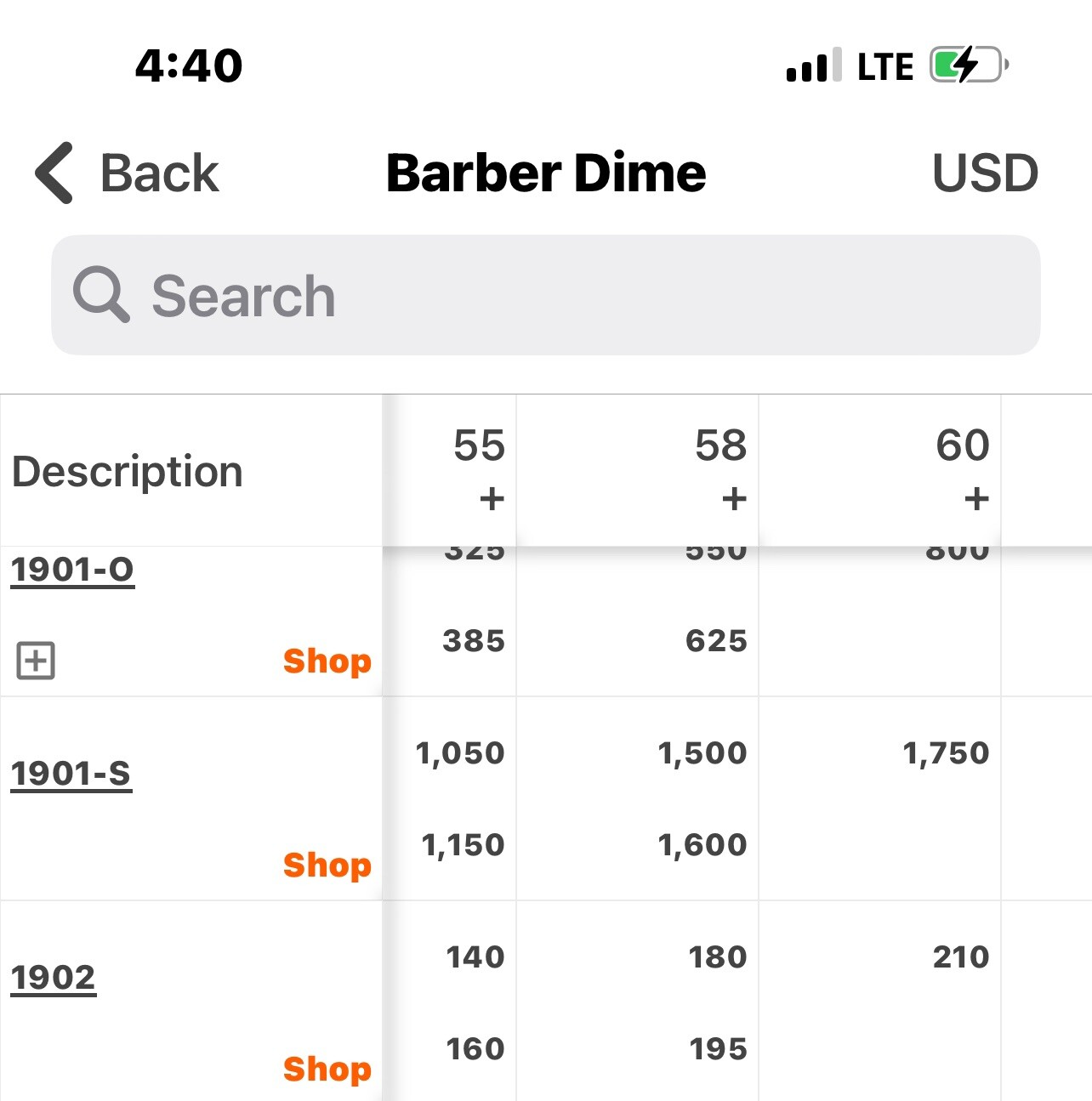Type in the Search field
This screenshot has width=1092, height=1101.
click(544, 295)
